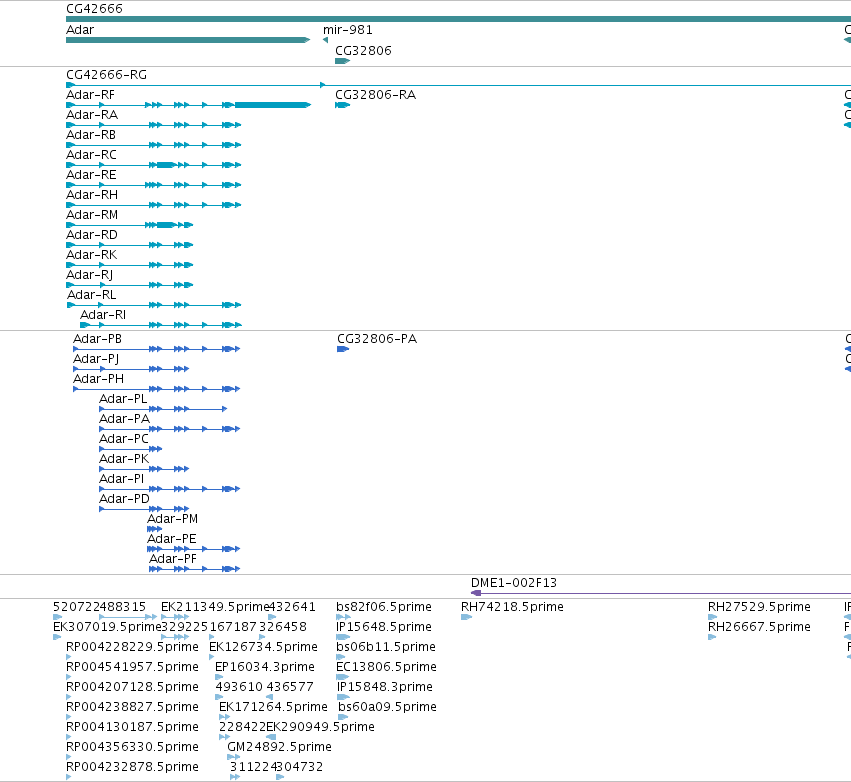Click the CG32806-PA protein label
This screenshot has width=851, height=782.
(377, 339)
